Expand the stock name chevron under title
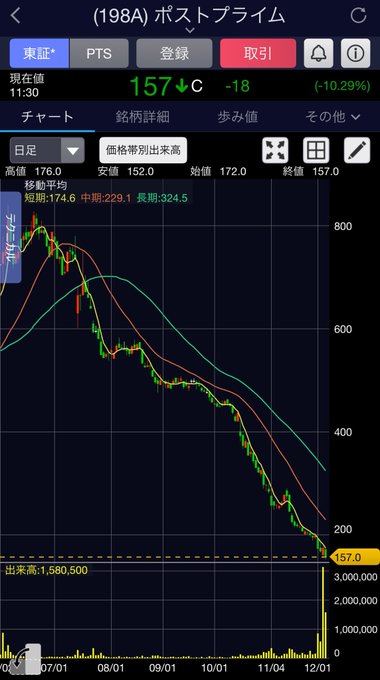 [190, 30]
